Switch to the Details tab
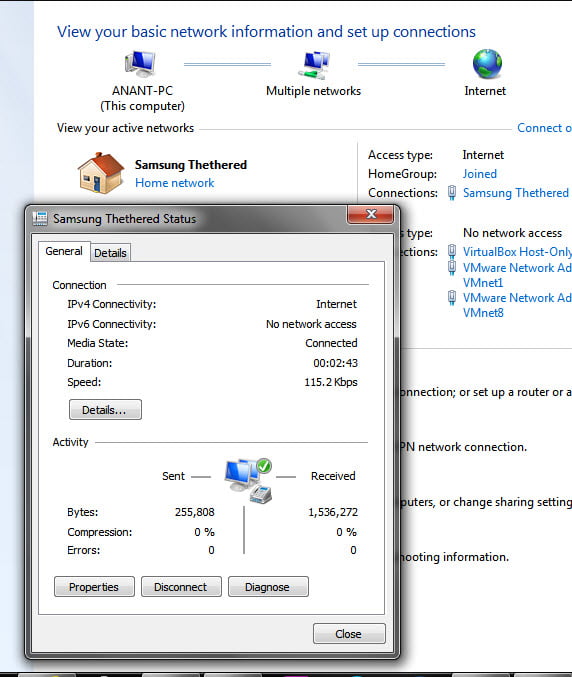Screen dimensions: 572x677 (111, 253)
